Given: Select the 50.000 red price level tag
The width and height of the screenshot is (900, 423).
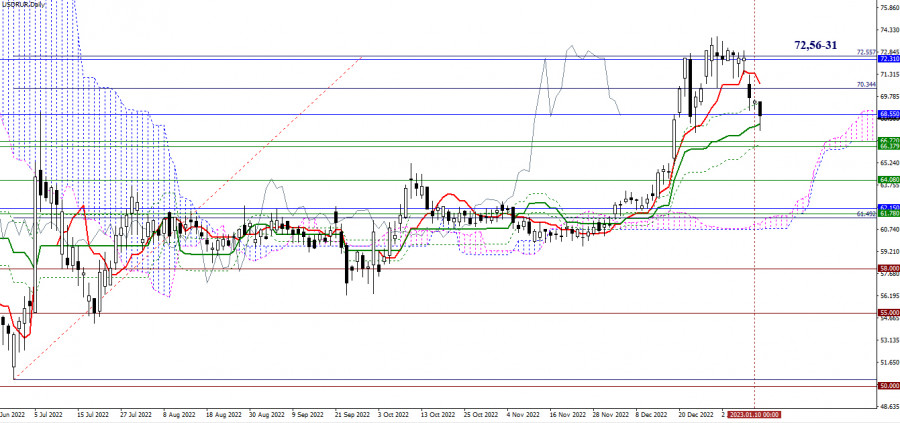Looking at the screenshot, I should 888,386.
